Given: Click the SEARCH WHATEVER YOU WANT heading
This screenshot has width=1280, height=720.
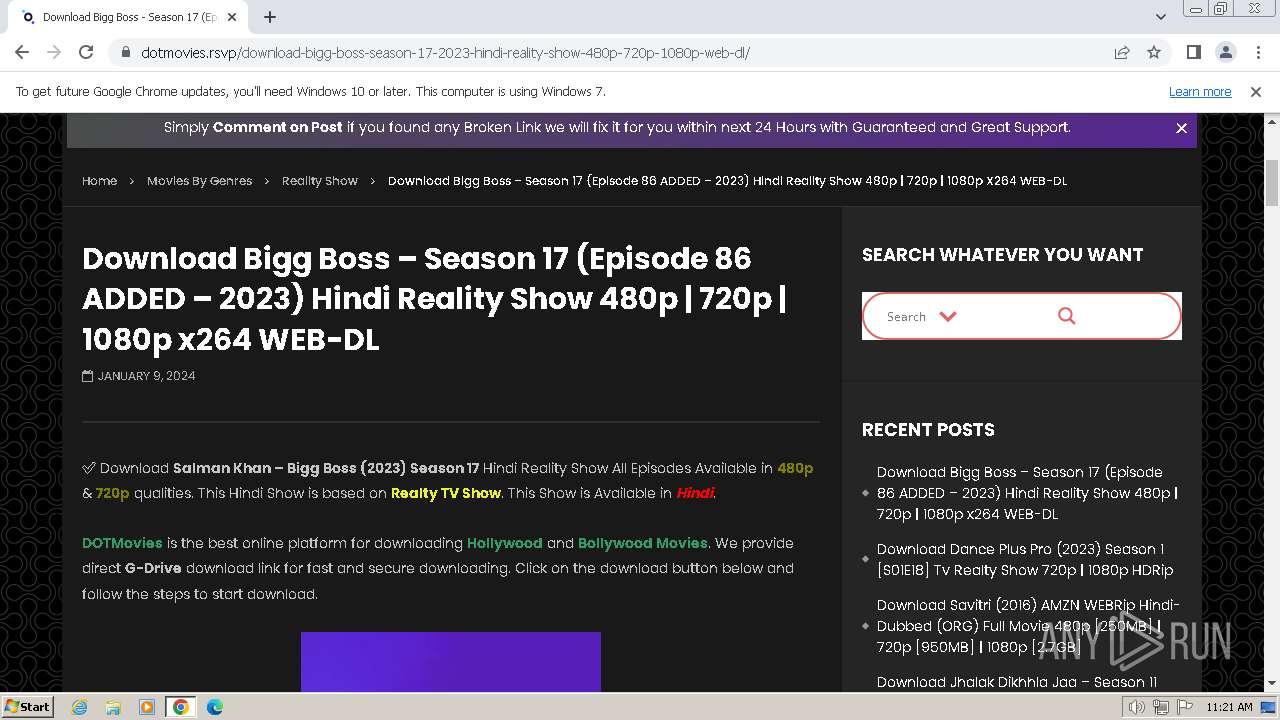Looking at the screenshot, I should tap(1002, 254).
